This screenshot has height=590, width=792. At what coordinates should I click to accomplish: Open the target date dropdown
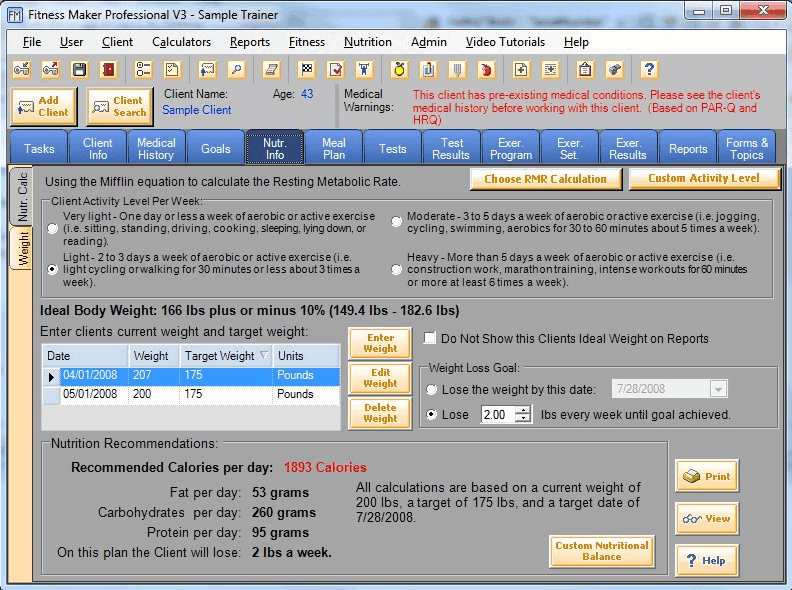pyautogui.click(x=718, y=389)
